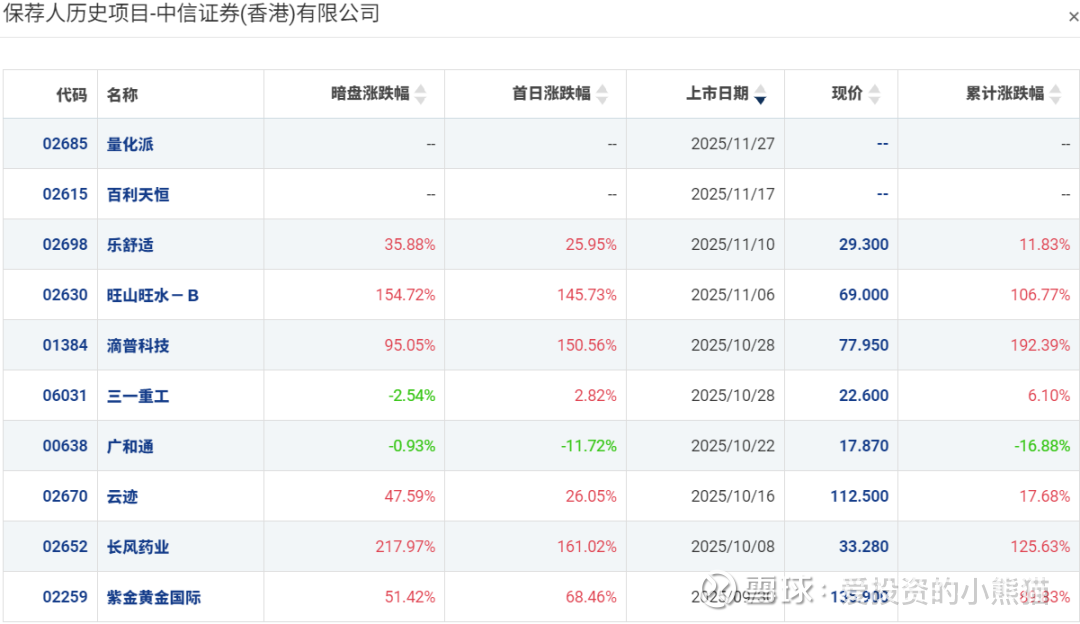Open stock 旺山旺水－B
Viewport: 1080px width, 624px height.
(x=153, y=295)
